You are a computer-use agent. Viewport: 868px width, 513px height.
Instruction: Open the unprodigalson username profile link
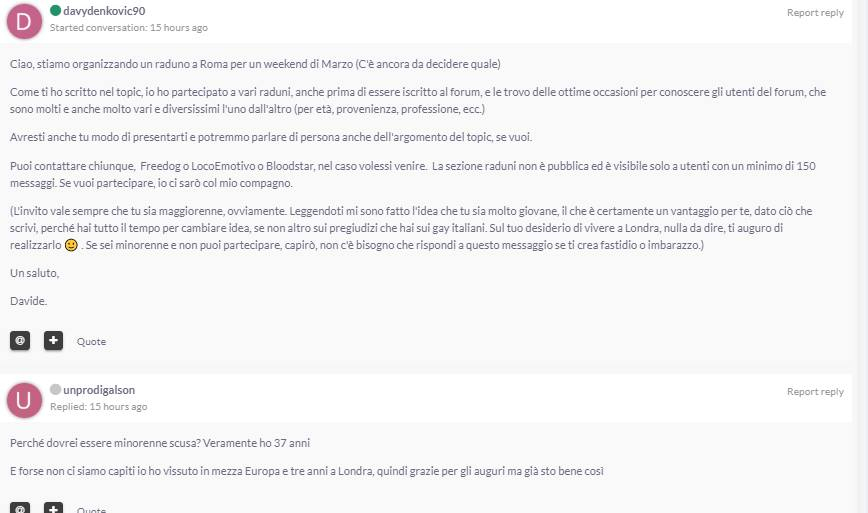(x=99, y=390)
